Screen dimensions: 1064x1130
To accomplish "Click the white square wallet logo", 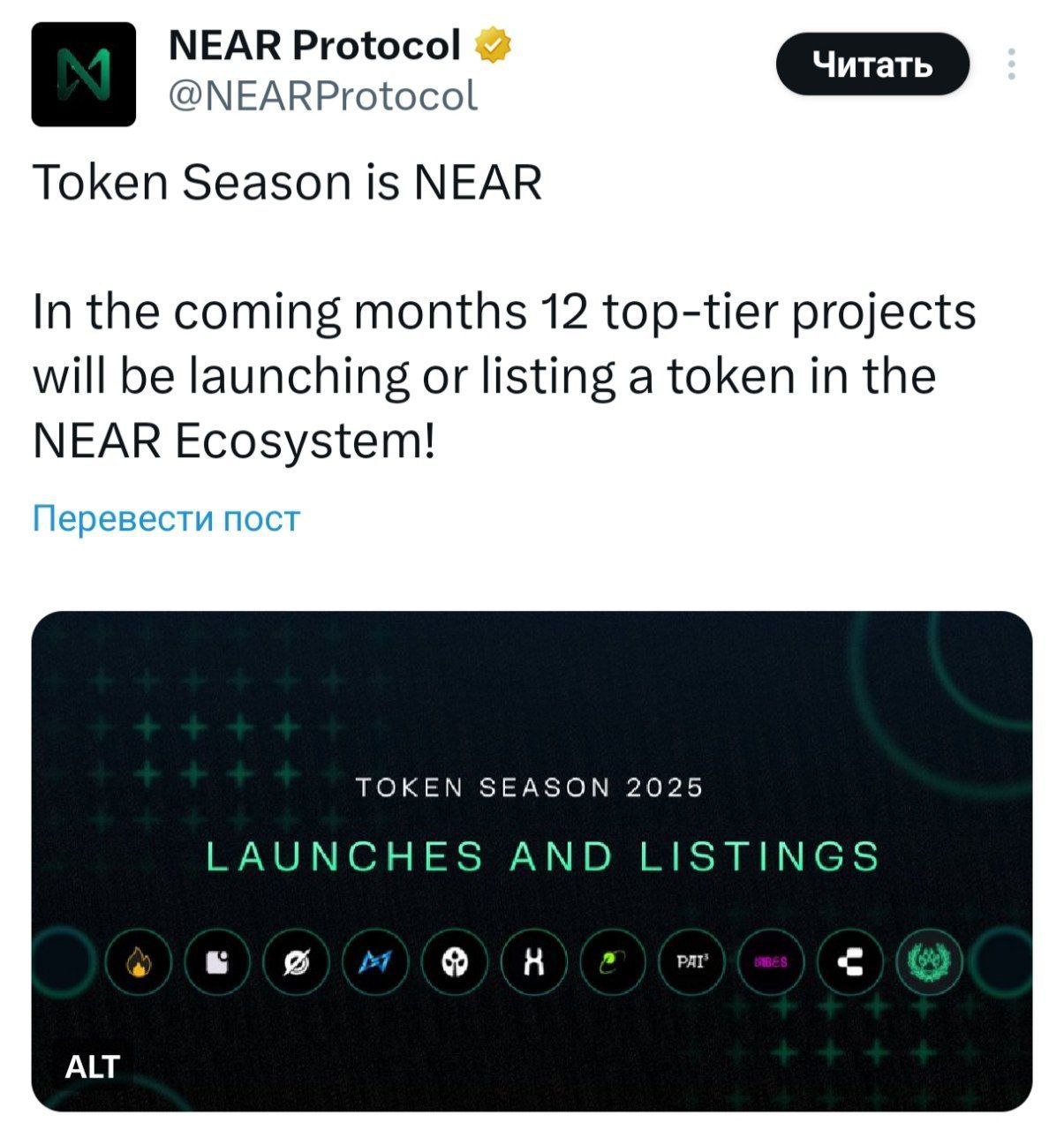I will (x=216, y=961).
